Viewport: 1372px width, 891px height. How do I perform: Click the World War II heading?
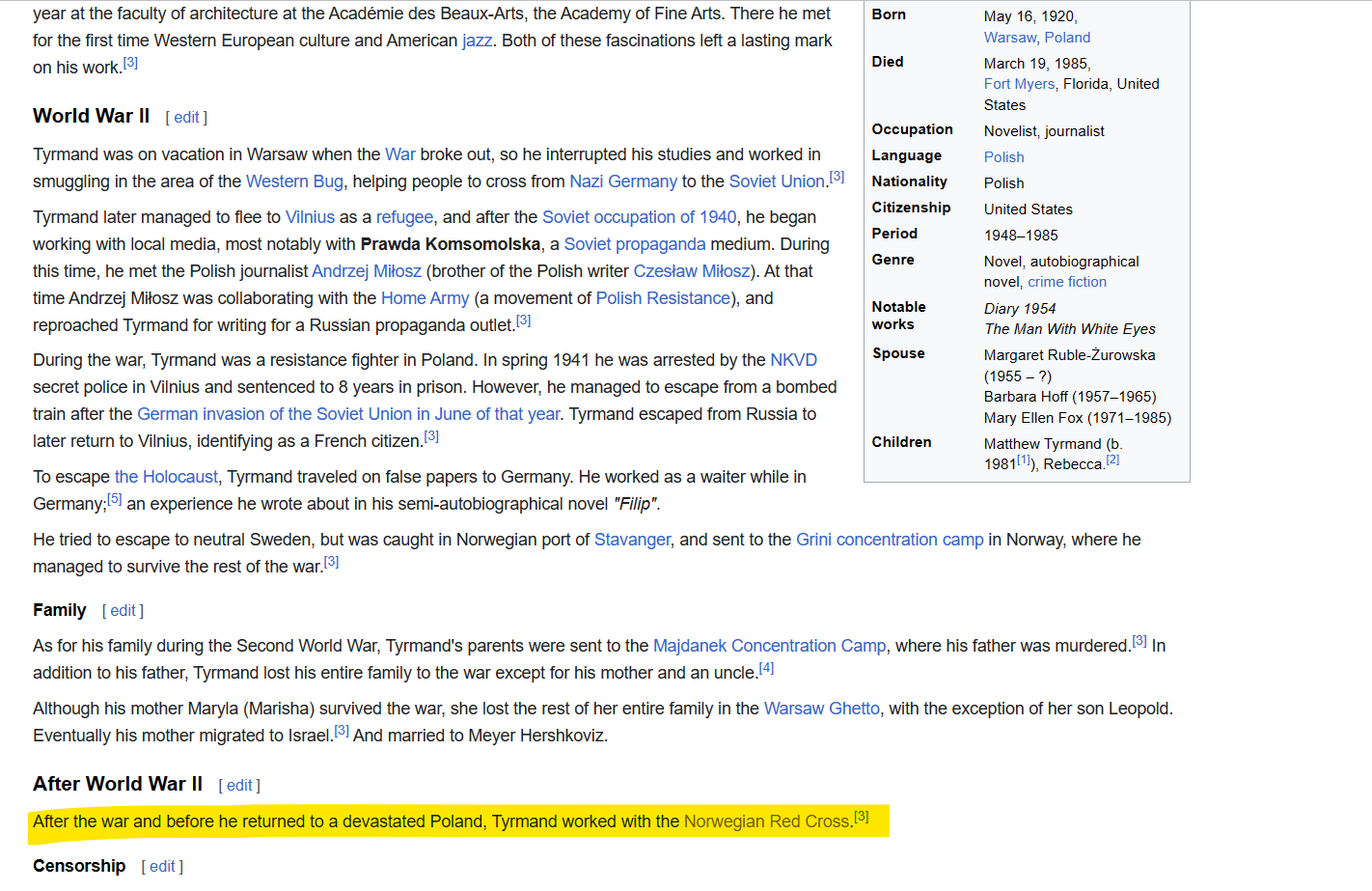pos(92,116)
